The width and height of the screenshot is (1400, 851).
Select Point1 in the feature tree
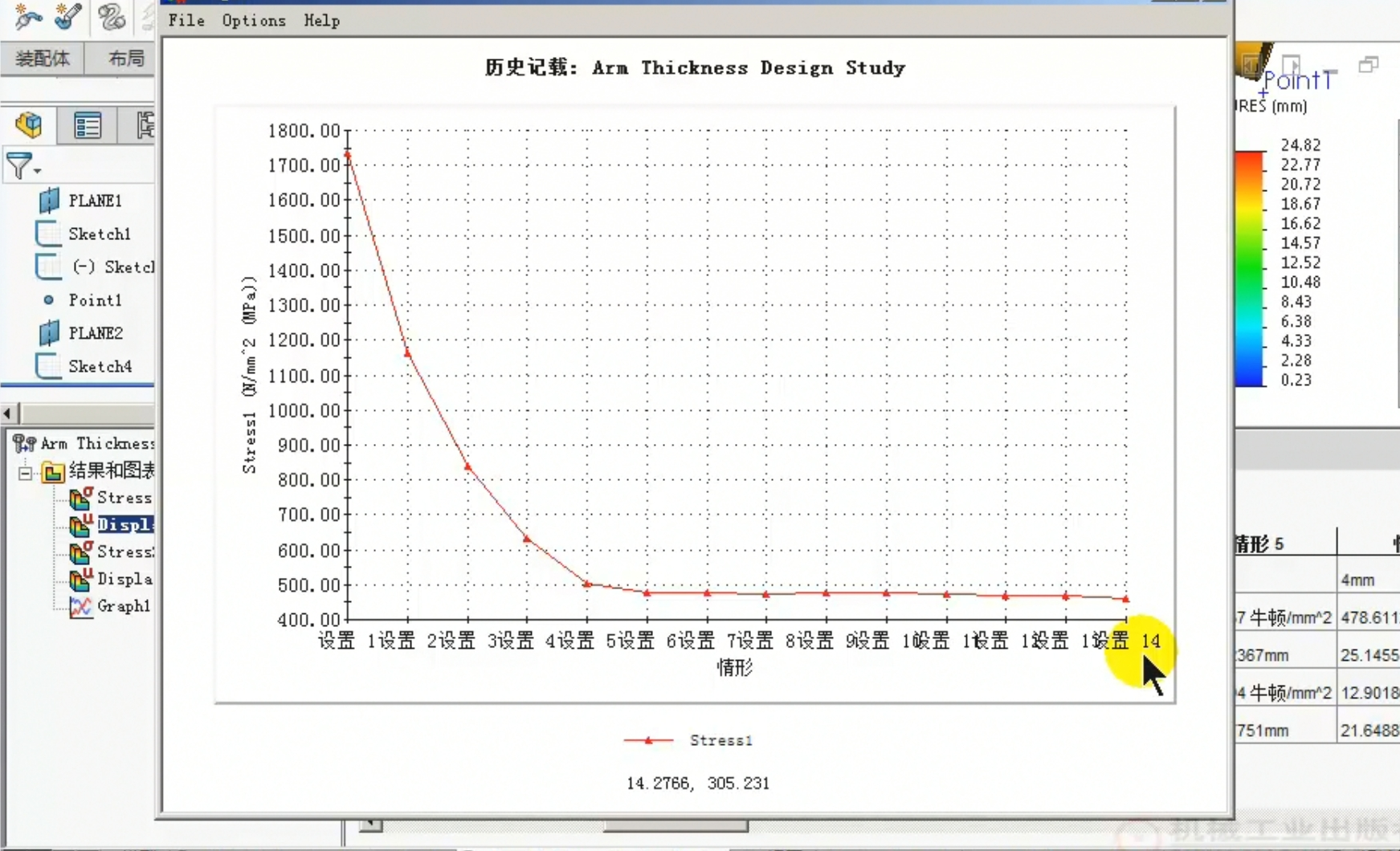click(x=95, y=300)
